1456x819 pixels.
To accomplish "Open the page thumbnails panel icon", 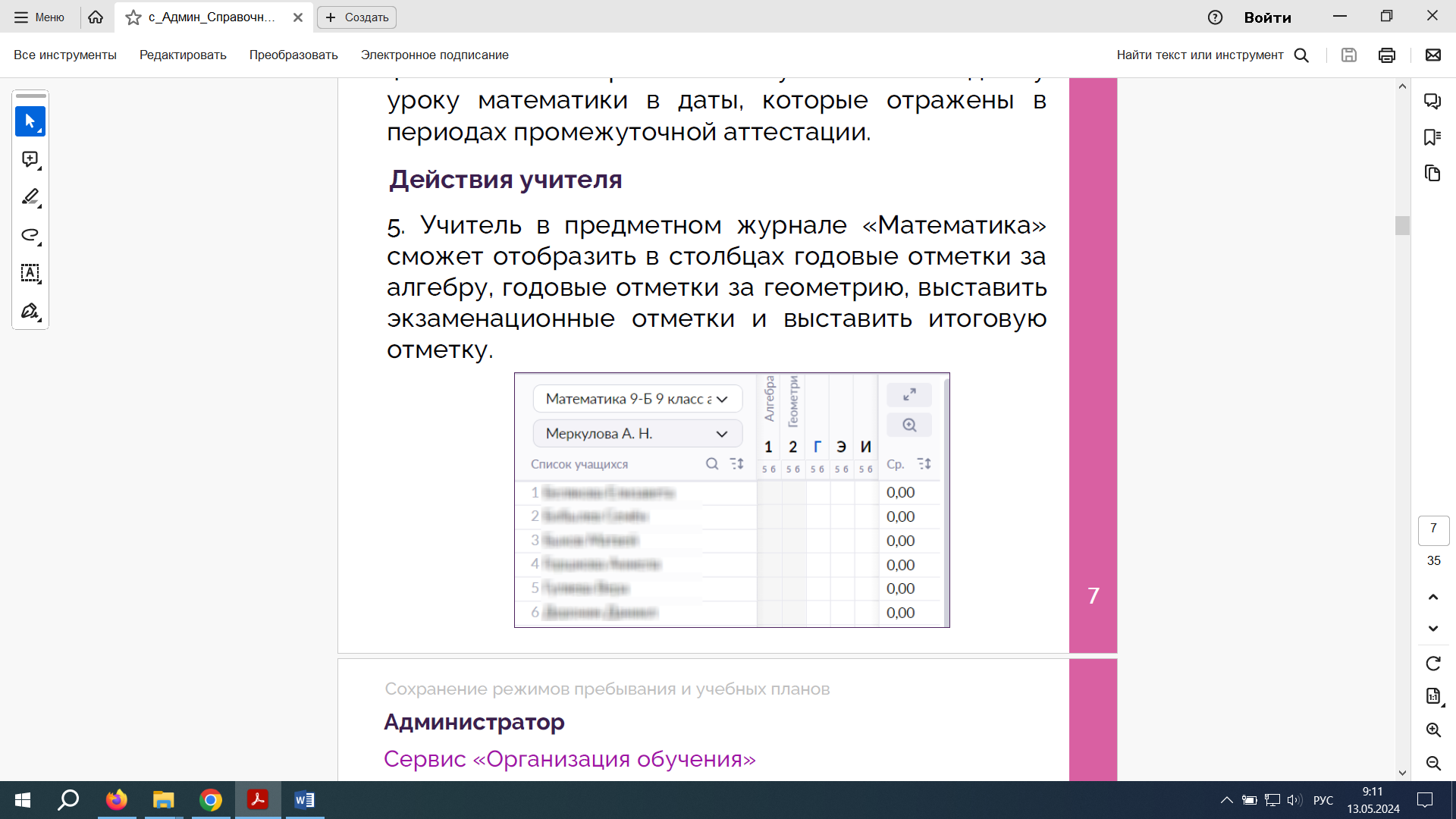I will [x=1432, y=174].
